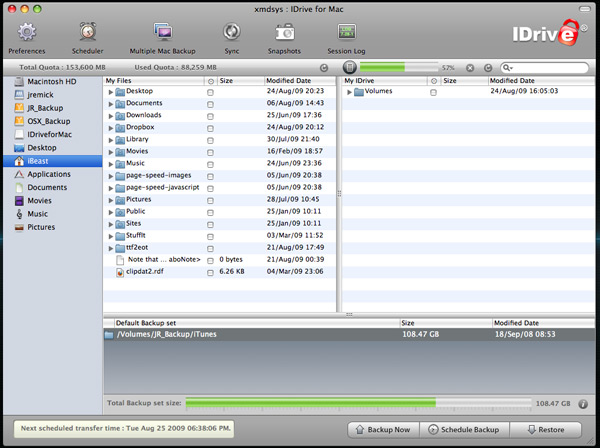Click the Total Backup set size bar
The height and width of the screenshot is (448, 600).
(359, 403)
